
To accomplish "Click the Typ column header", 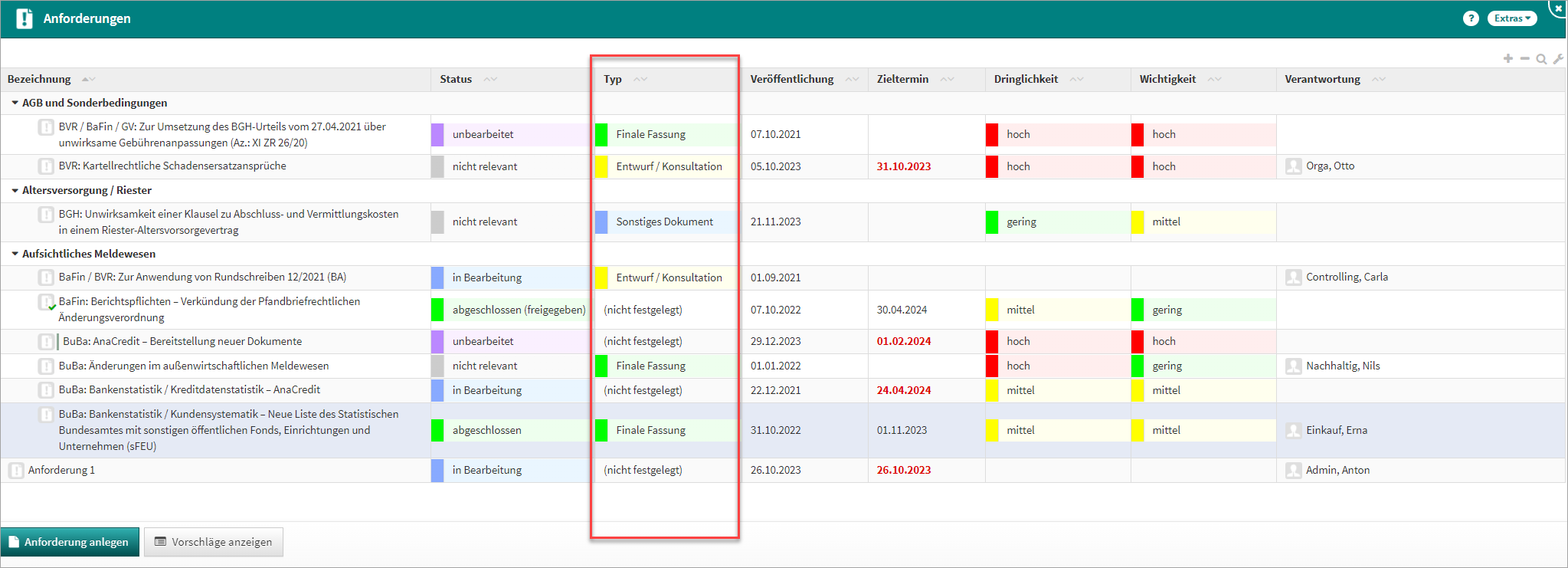I will [x=613, y=80].
